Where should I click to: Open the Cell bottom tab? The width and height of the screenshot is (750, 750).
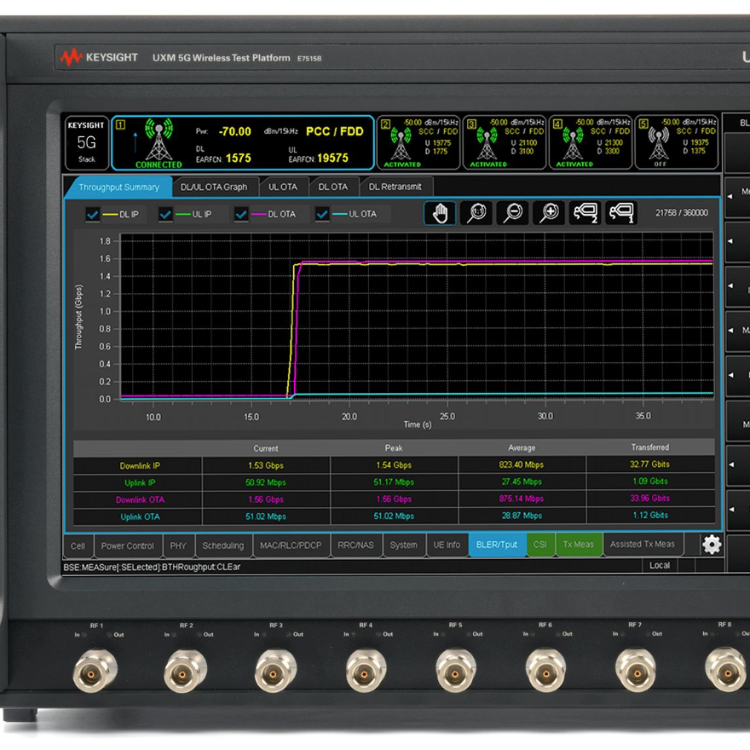click(78, 546)
